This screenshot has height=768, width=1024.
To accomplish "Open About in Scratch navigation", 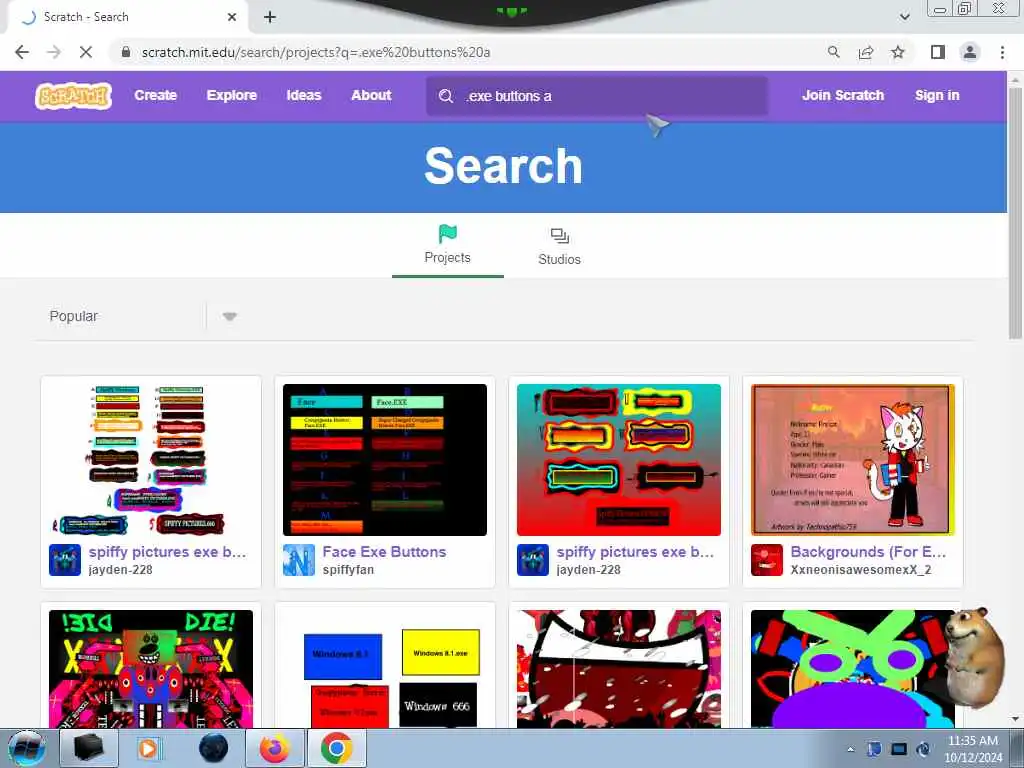I will pyautogui.click(x=371, y=95).
